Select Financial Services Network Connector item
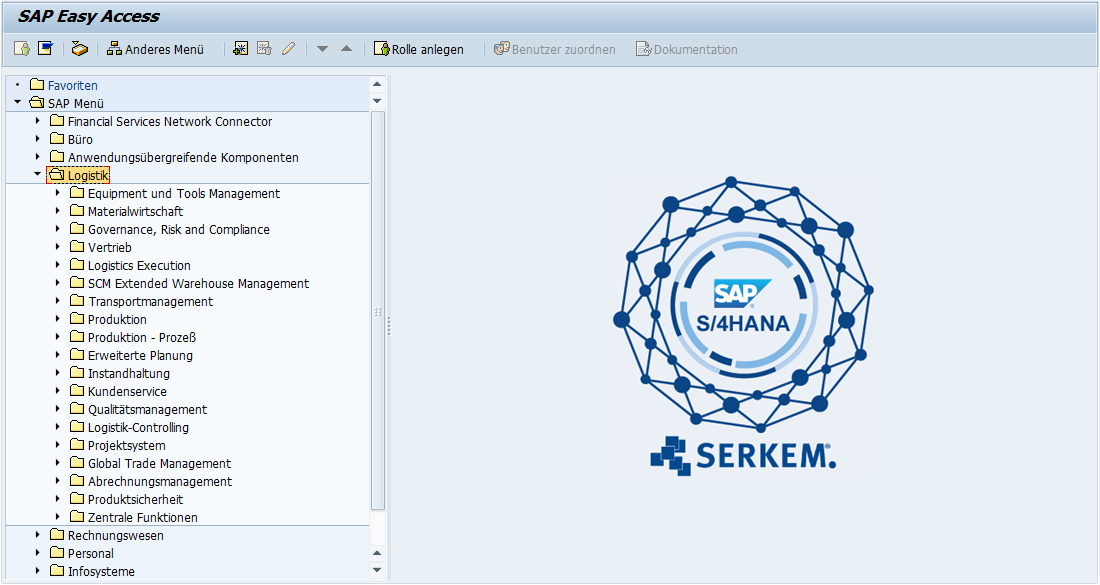 coord(169,121)
